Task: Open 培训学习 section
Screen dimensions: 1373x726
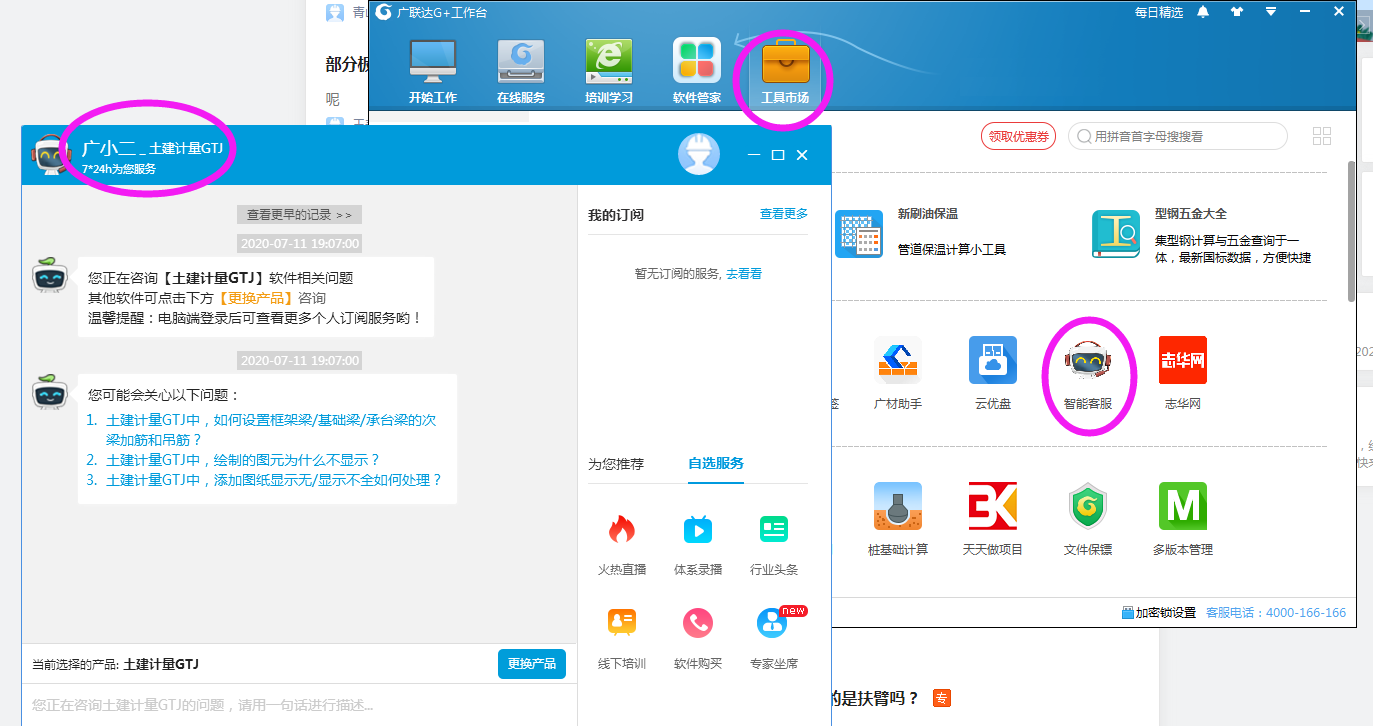Action: point(608,71)
